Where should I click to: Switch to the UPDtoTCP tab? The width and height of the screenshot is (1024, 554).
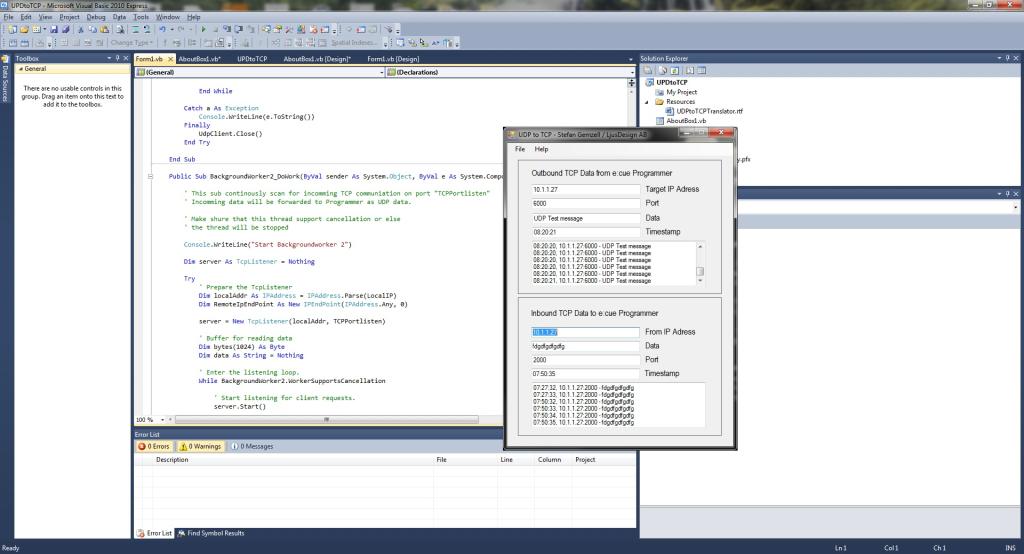pos(252,59)
